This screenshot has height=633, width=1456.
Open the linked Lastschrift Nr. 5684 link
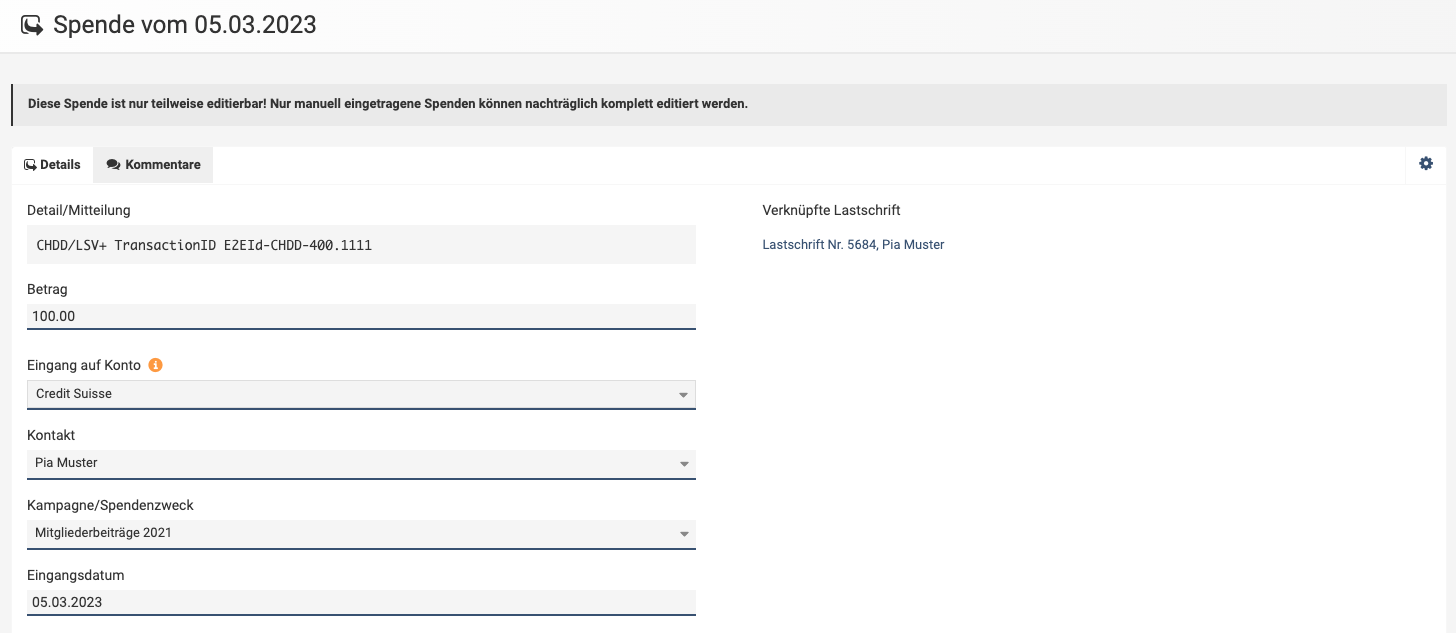pyautogui.click(x=853, y=244)
